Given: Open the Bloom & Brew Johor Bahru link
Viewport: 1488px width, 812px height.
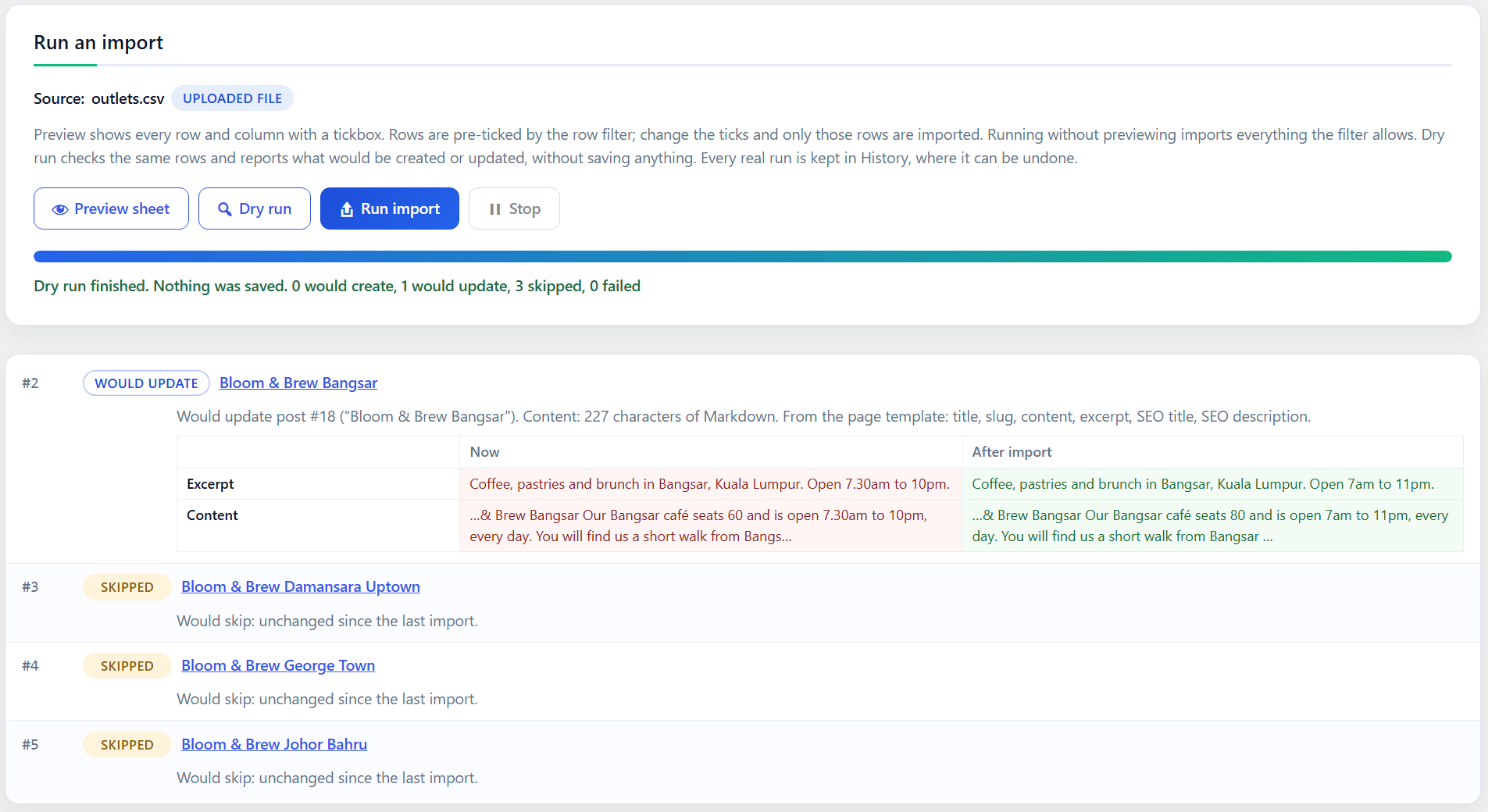Looking at the screenshot, I should coord(274,745).
